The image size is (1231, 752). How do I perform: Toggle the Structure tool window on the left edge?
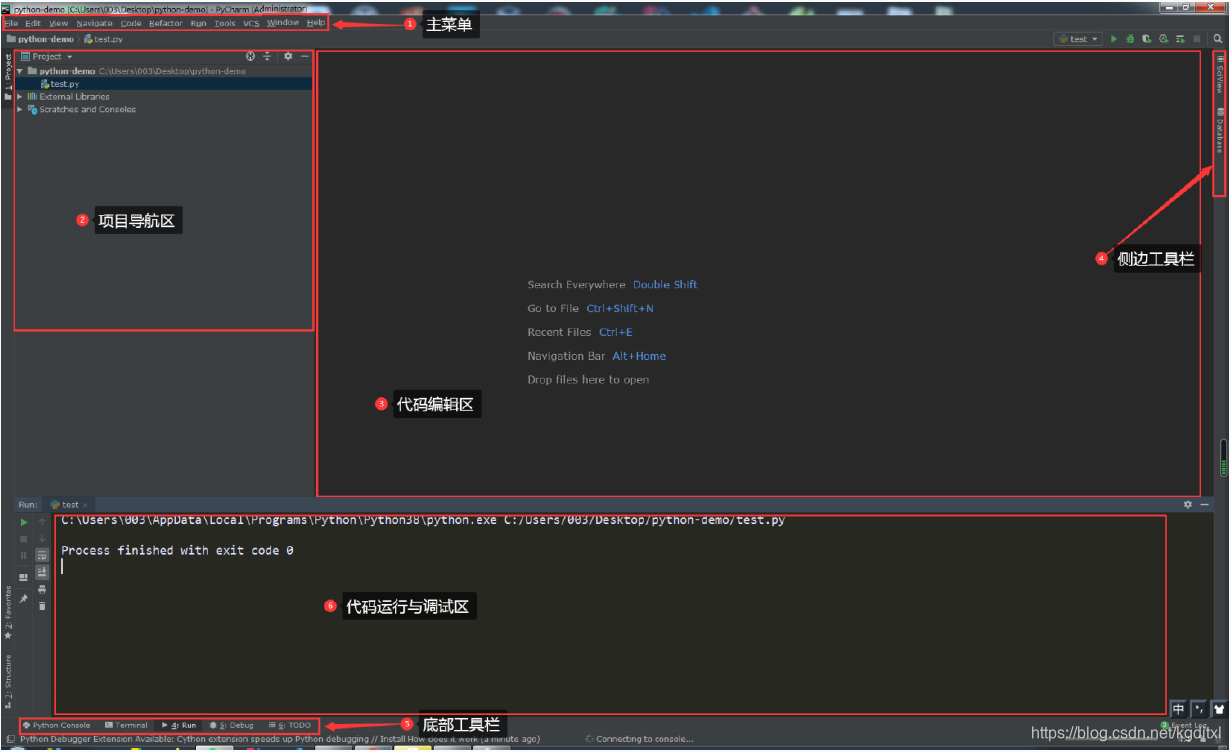8,680
